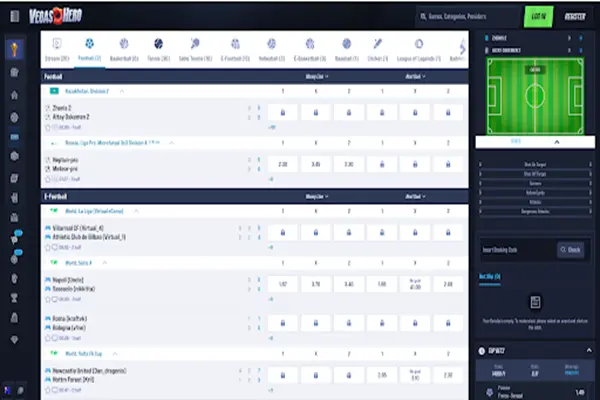
Task: Collapse the Russia Liga Pro league section
Action: [x=171, y=143]
